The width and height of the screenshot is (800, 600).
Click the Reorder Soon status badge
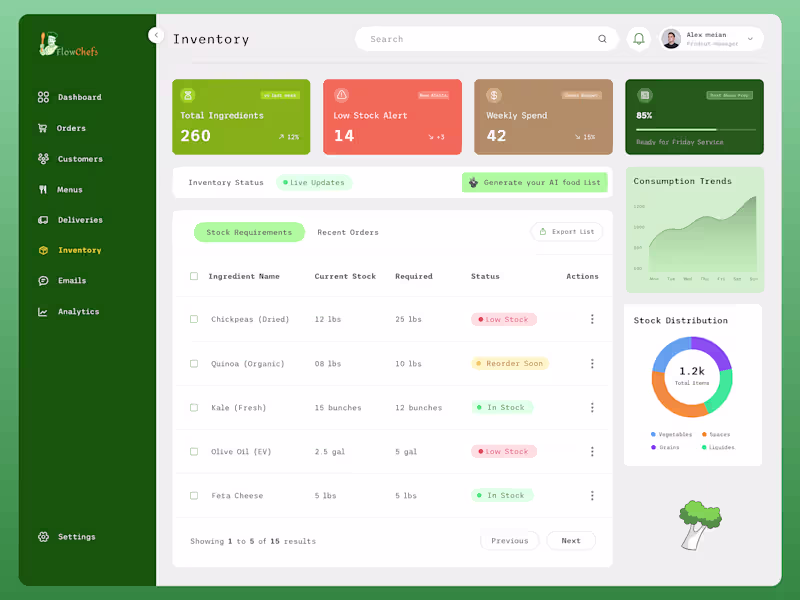click(x=510, y=363)
